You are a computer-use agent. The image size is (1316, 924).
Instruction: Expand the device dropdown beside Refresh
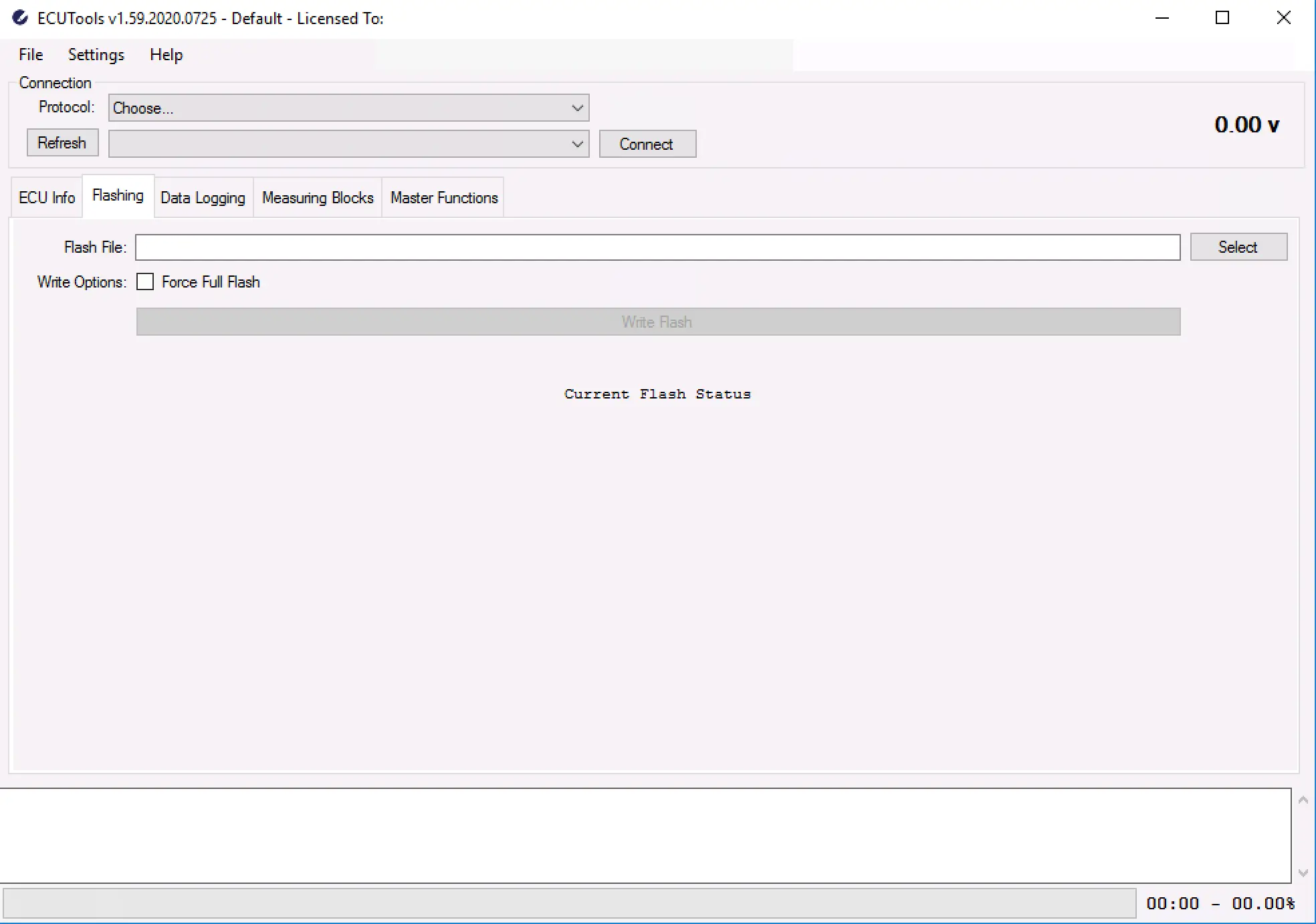577,144
